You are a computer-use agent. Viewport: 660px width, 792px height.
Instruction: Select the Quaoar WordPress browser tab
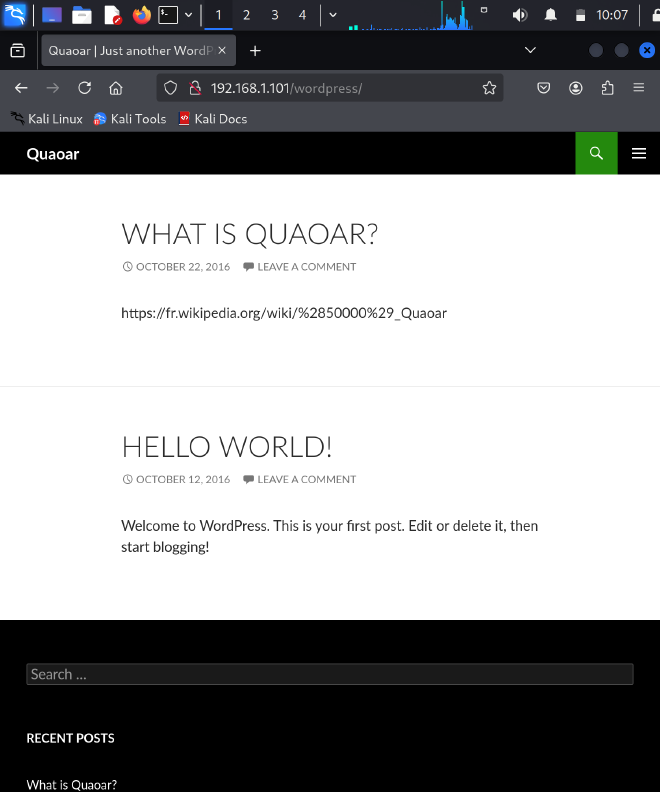pyautogui.click(x=130, y=51)
